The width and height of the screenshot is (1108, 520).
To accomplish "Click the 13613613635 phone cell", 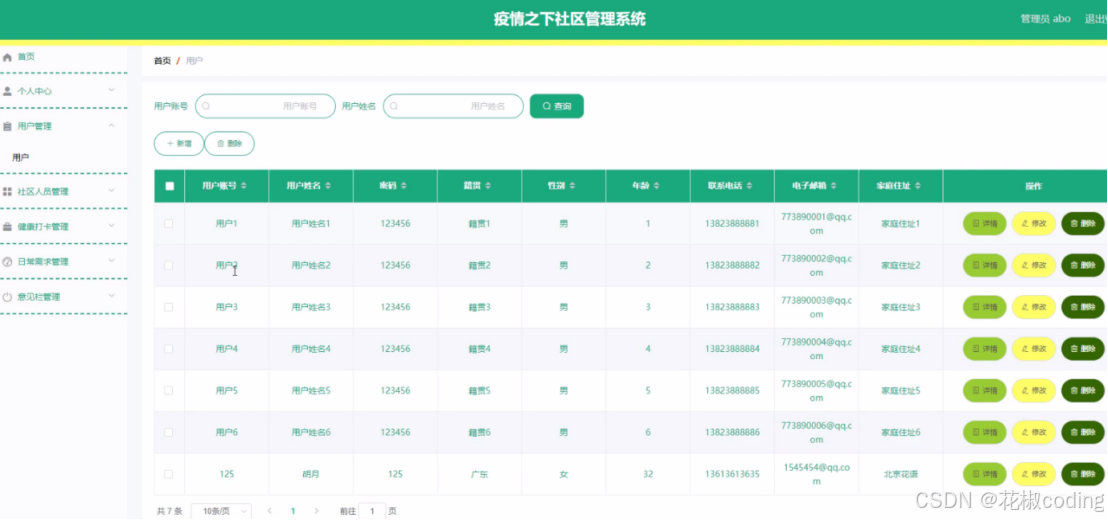I will tap(732, 474).
